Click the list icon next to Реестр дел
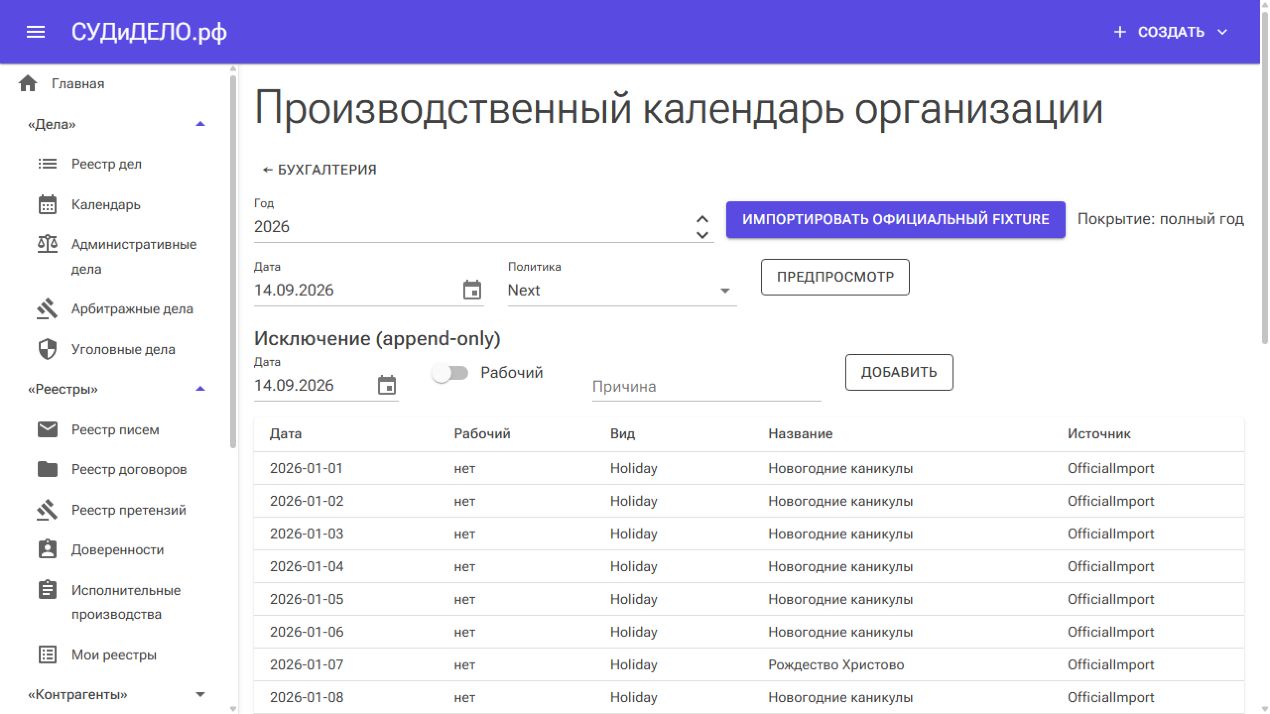The height and width of the screenshot is (714, 1270). click(47, 164)
